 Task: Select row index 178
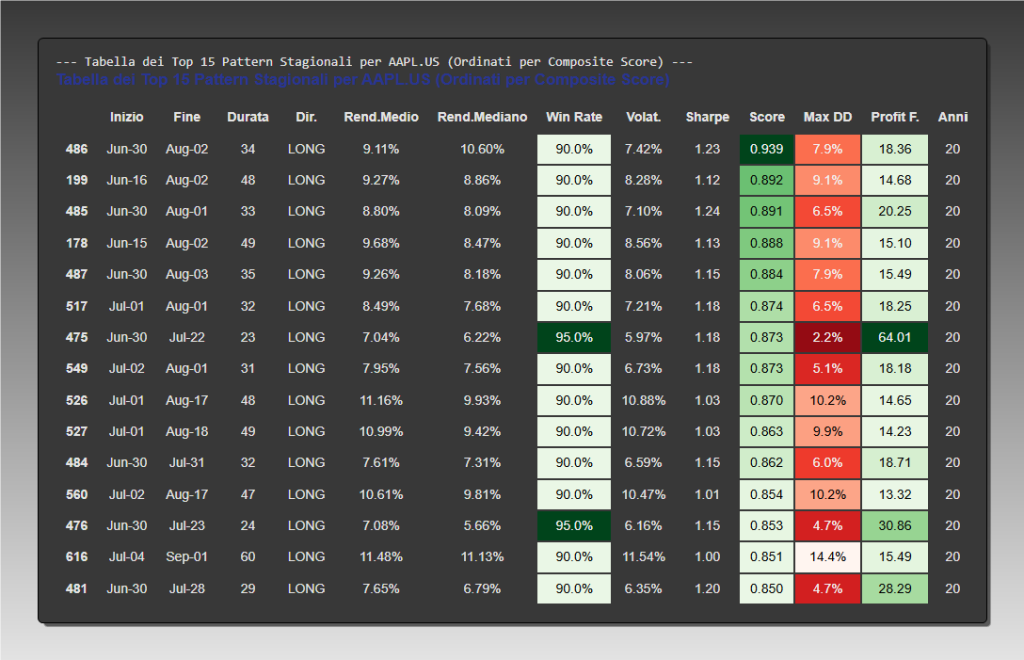tap(76, 243)
